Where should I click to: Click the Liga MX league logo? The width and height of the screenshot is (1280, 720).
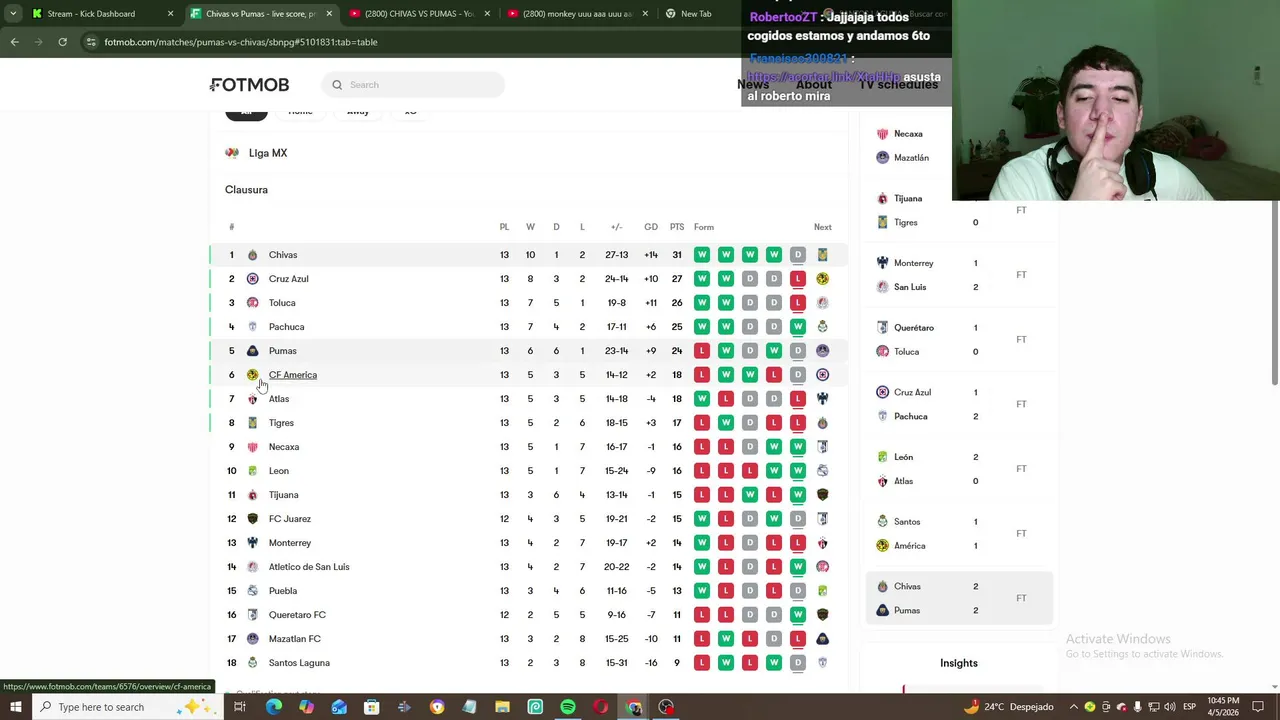pos(232,153)
